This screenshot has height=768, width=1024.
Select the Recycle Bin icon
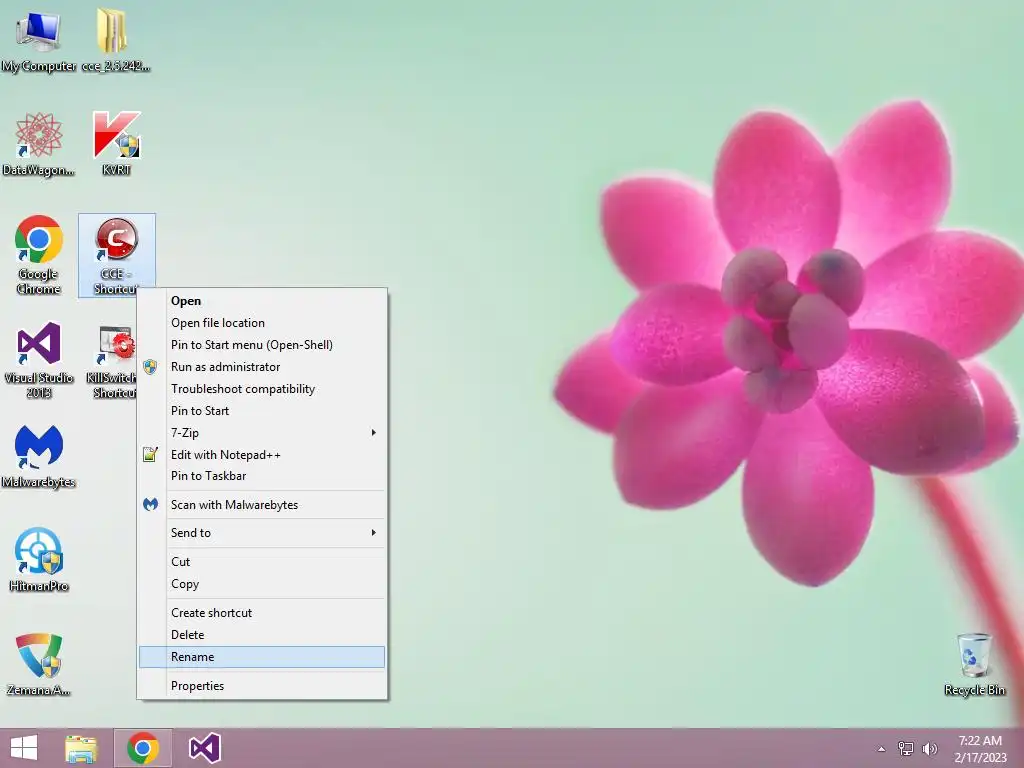(x=974, y=665)
